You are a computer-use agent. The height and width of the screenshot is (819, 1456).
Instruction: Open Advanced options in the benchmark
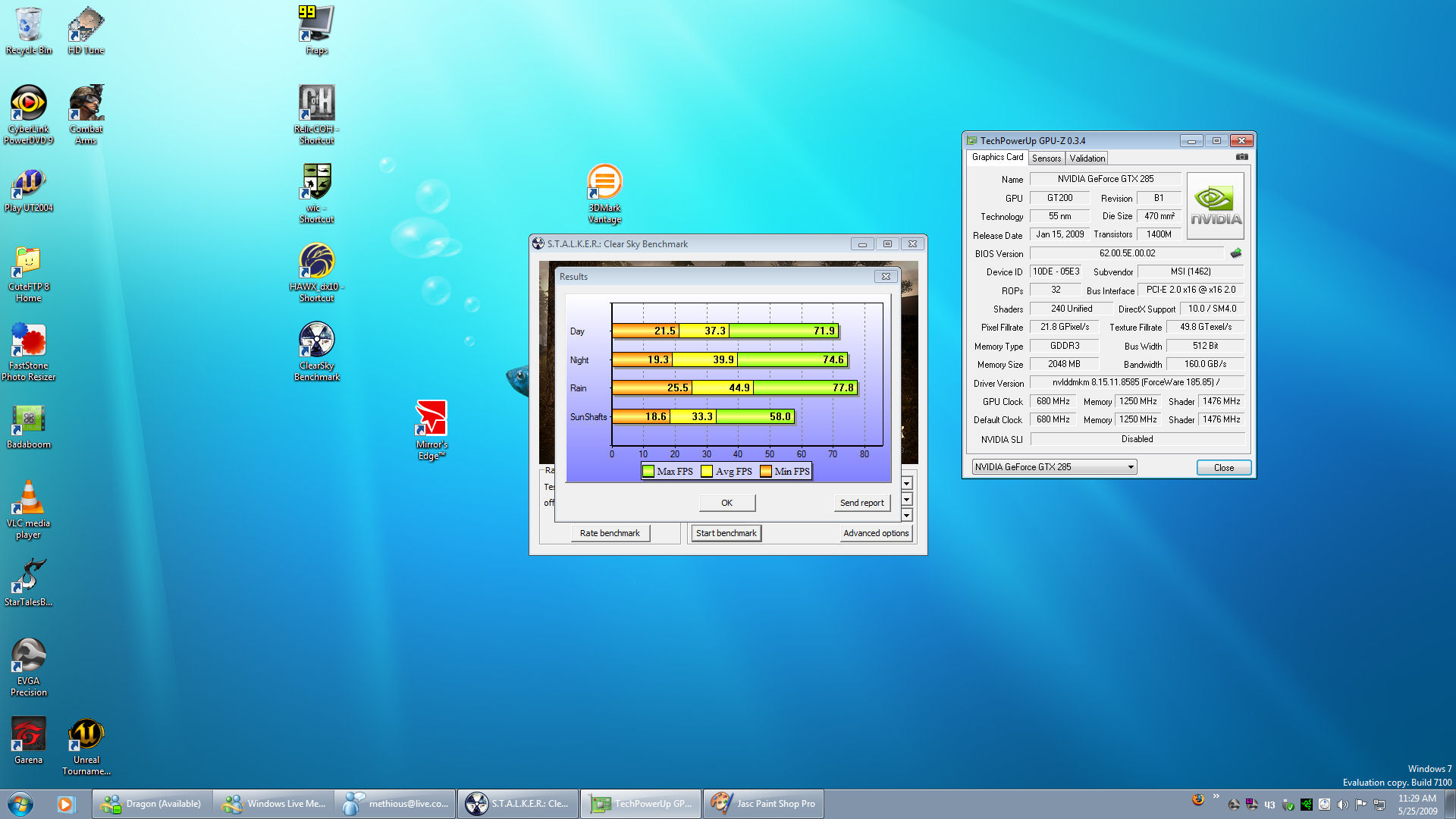point(876,533)
